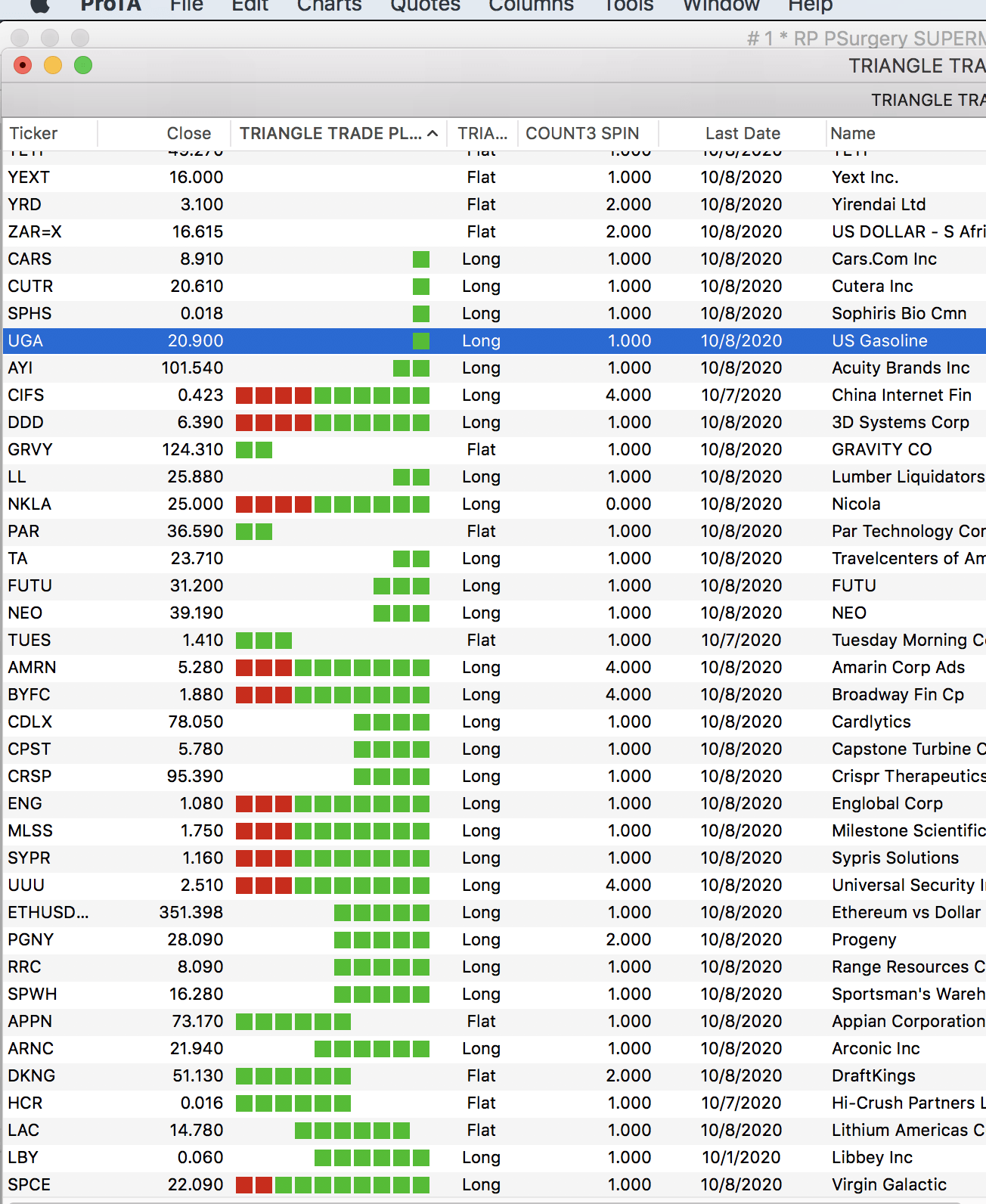Sort by the Close column header
Image resolution: width=986 pixels, height=1204 pixels.
[188, 134]
